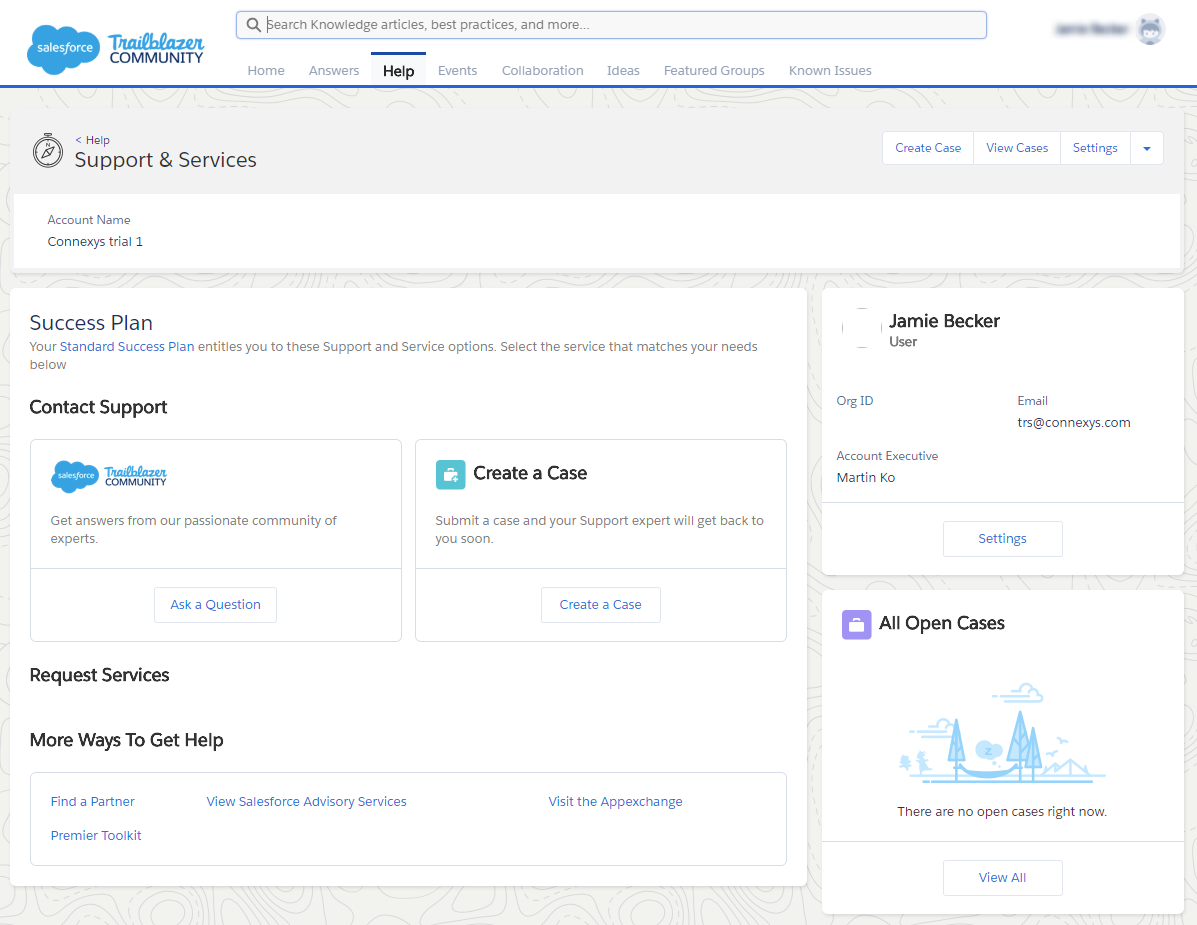Click the Trailblazer Community header text logo

(156, 49)
